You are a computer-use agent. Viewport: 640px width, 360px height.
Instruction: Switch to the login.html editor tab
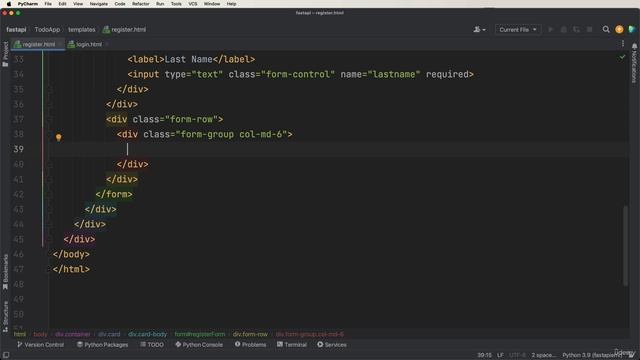tap(88, 44)
